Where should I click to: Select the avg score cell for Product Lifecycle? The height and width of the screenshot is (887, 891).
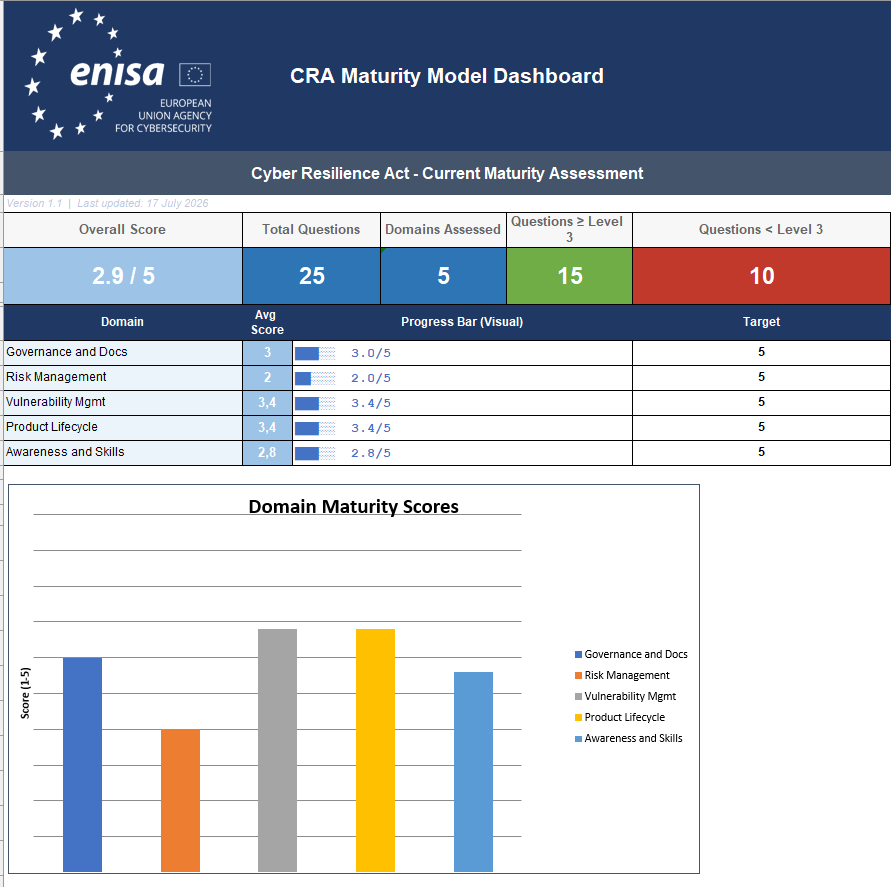[x=267, y=427]
